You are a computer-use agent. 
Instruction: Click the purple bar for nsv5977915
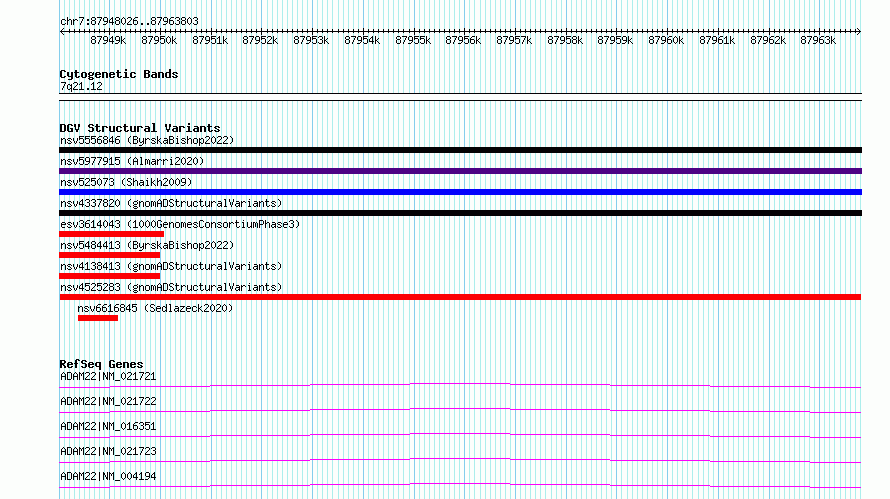coord(460,171)
